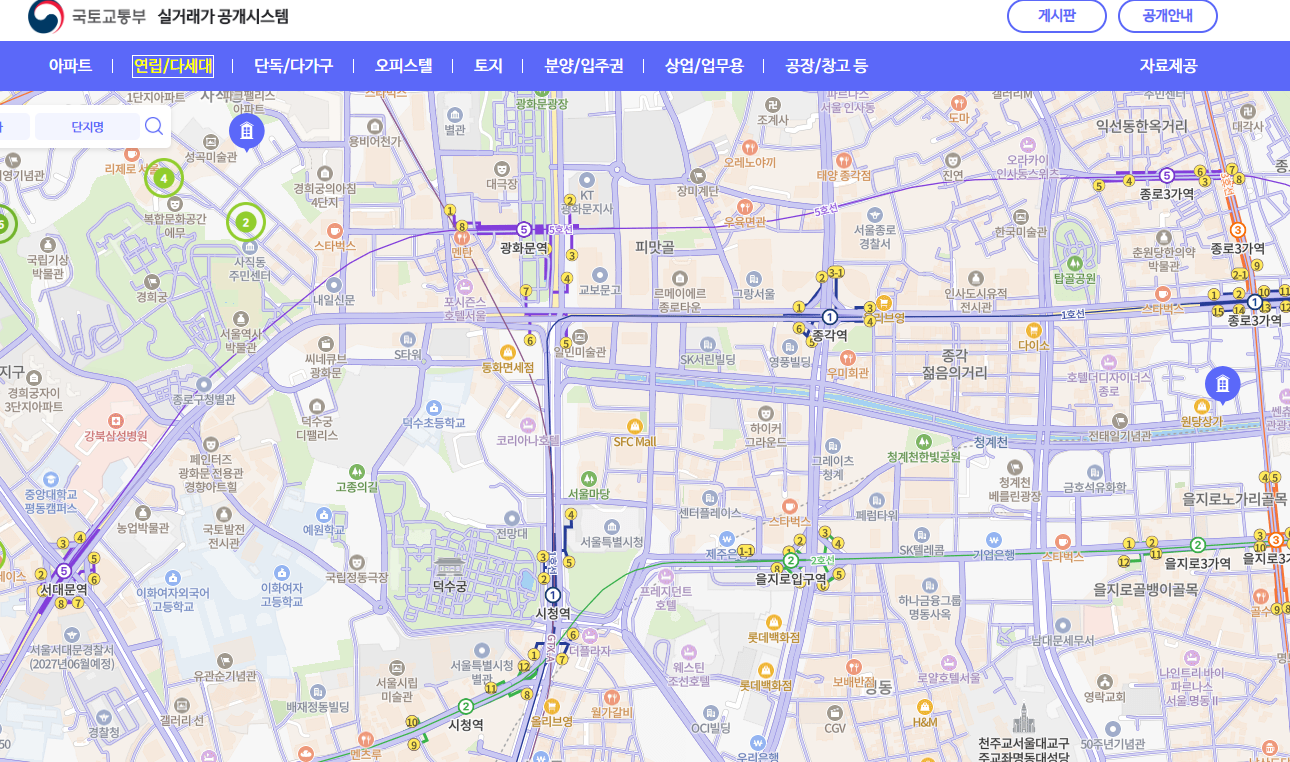Click the 서울특별시청 city hall icon

pyautogui.click(x=612, y=525)
